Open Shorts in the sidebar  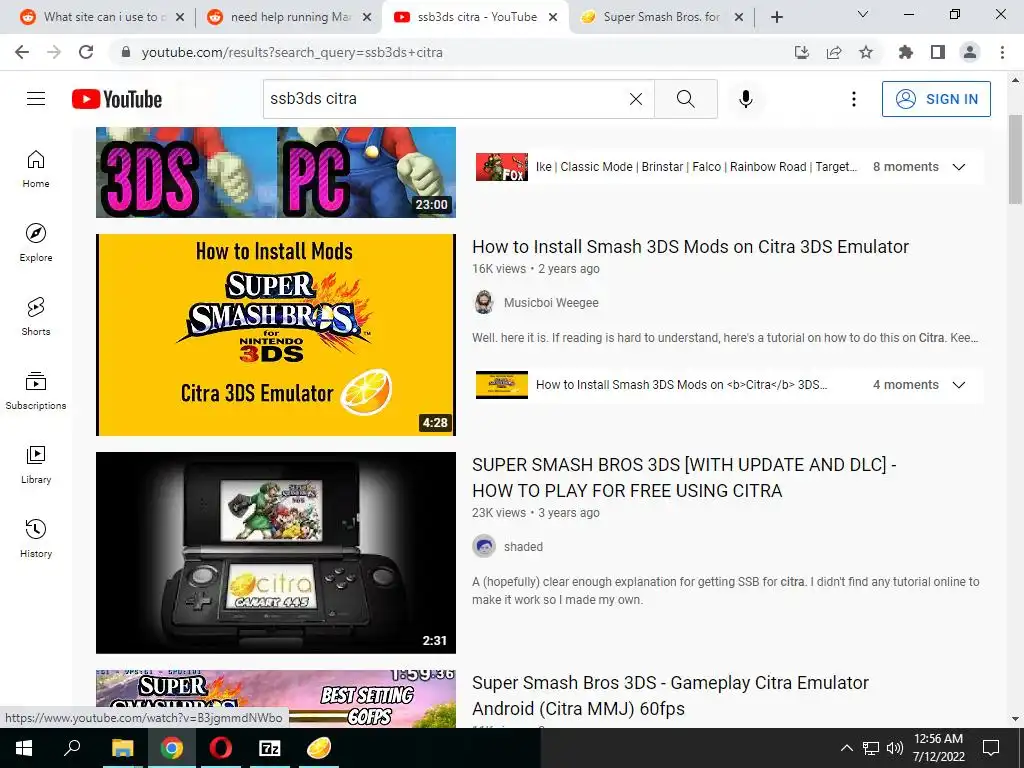(x=36, y=316)
